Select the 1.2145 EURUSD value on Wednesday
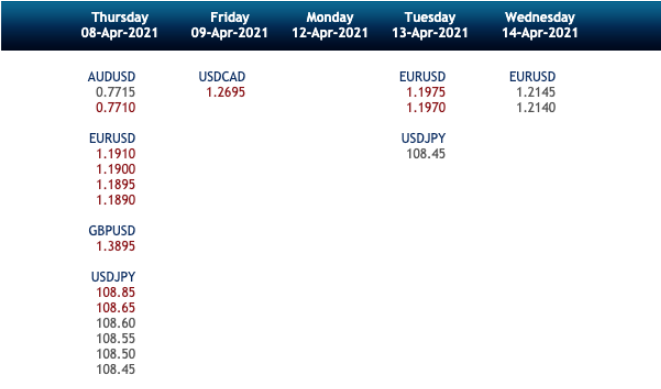The image size is (661, 389). coord(536,92)
